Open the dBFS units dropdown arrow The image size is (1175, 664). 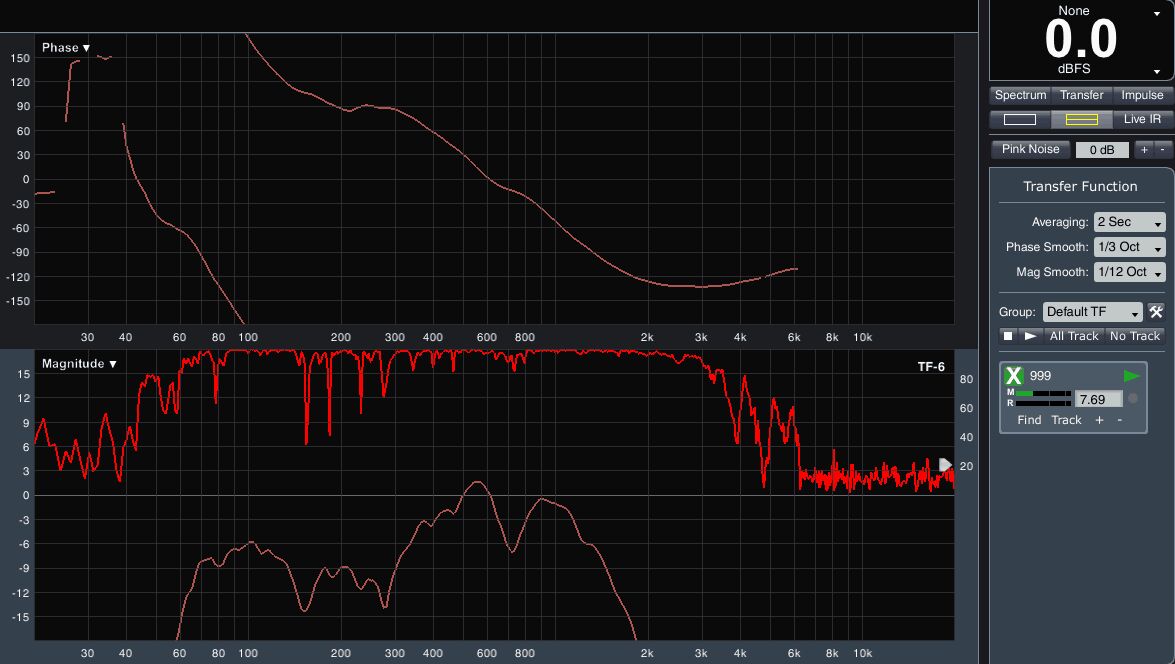pyautogui.click(x=1156, y=71)
